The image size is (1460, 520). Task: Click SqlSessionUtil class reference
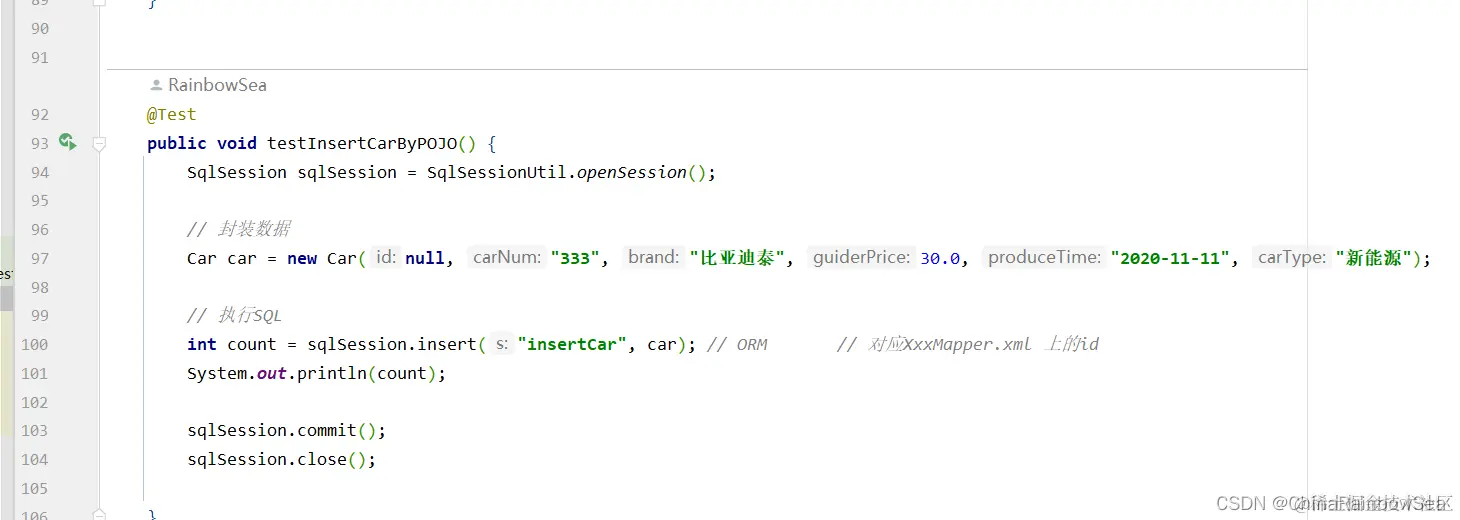(x=496, y=172)
